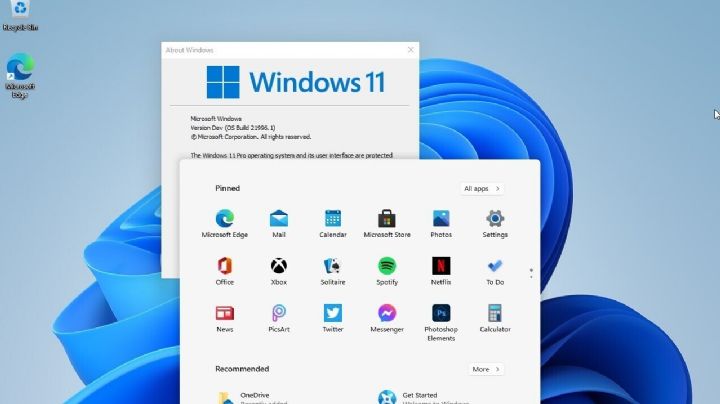
Task: Open the Mail app
Action: click(x=279, y=224)
